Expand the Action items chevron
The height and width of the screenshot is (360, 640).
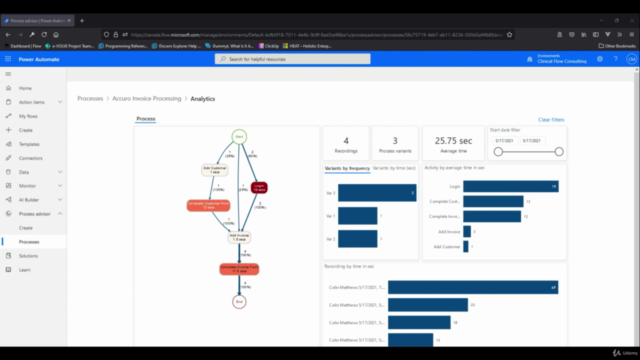[x=60, y=102]
